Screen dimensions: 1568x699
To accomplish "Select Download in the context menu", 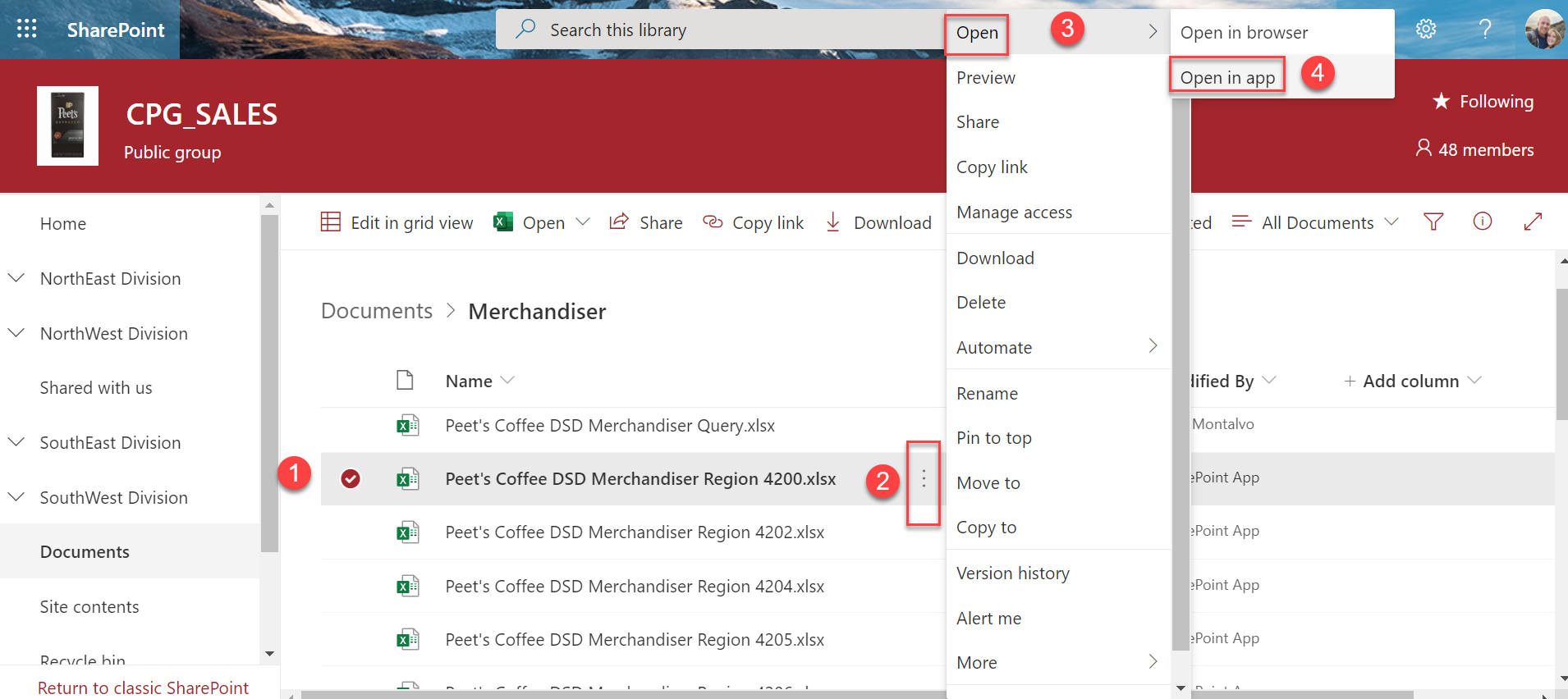I will pos(1058,258).
